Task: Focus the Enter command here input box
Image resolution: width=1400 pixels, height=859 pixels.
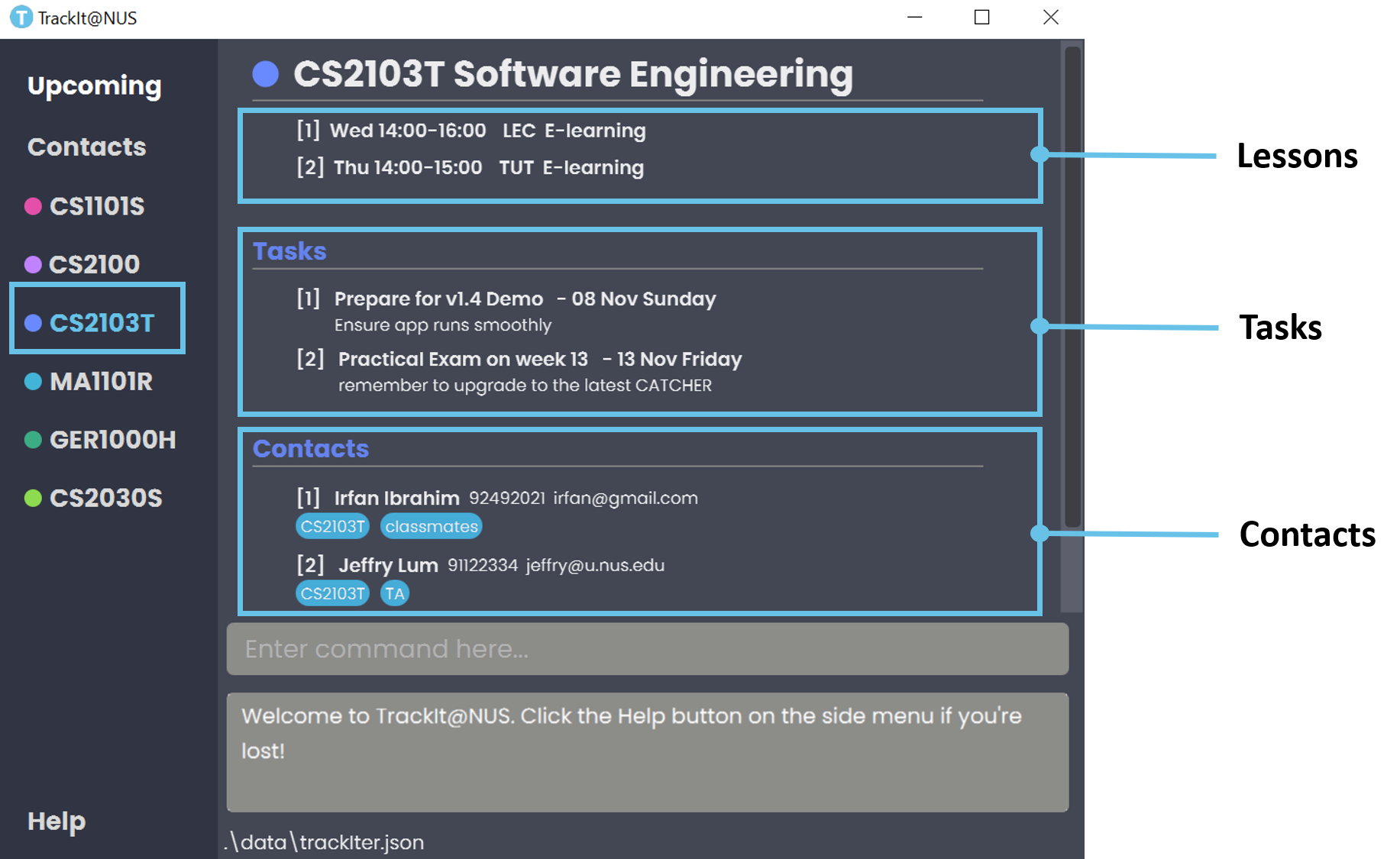Action: click(647, 649)
